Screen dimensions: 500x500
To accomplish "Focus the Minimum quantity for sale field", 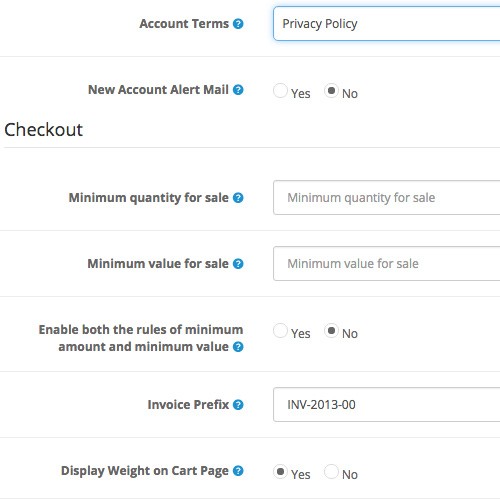I will click(387, 198).
